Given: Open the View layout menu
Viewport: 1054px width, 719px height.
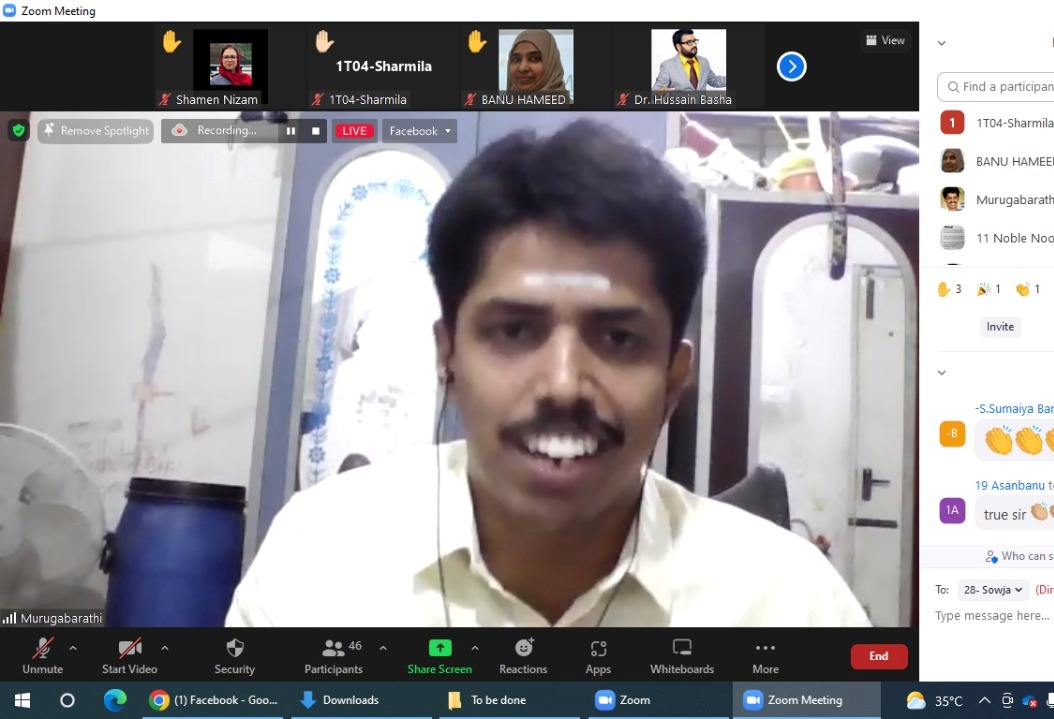Looking at the screenshot, I should click(x=885, y=40).
